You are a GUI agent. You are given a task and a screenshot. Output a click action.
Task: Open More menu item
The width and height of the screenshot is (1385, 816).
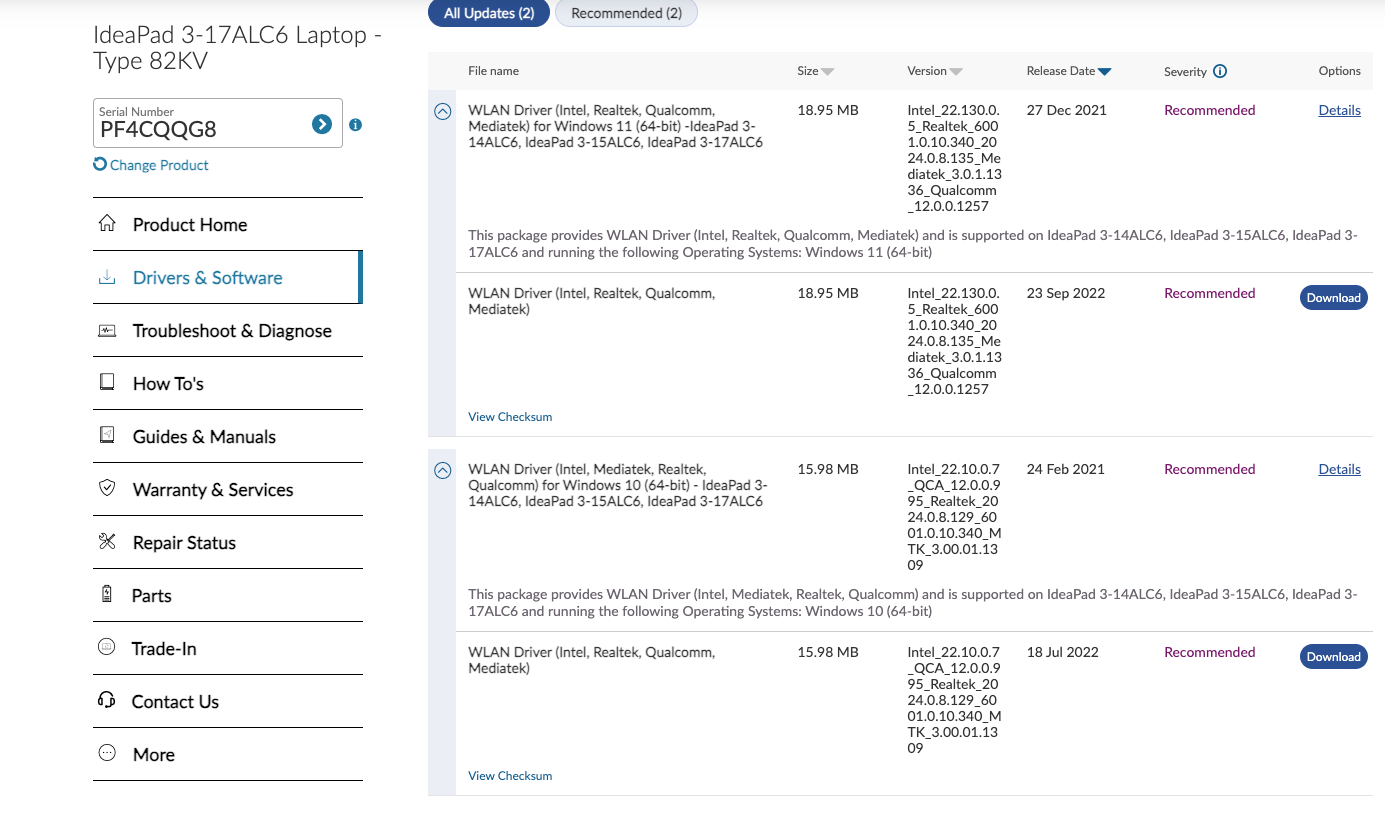[228, 754]
